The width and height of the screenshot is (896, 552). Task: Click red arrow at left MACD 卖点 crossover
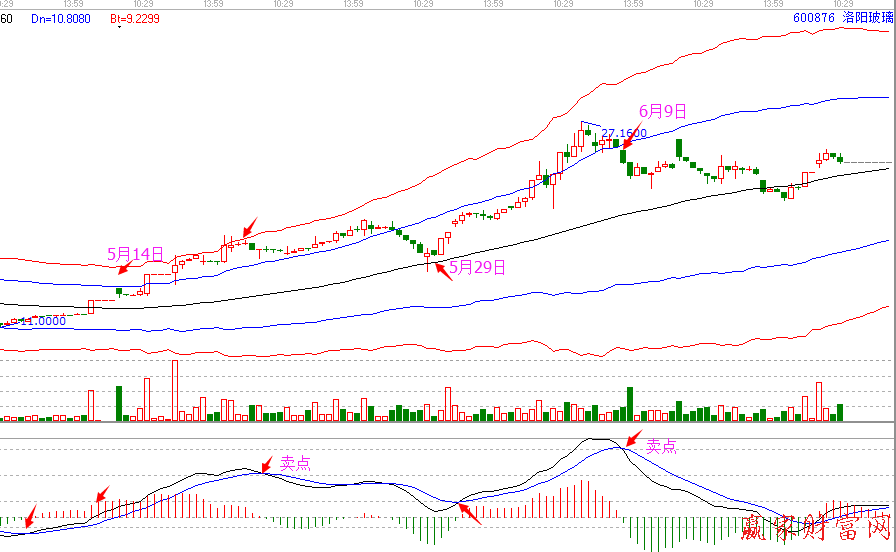pyautogui.click(x=264, y=465)
